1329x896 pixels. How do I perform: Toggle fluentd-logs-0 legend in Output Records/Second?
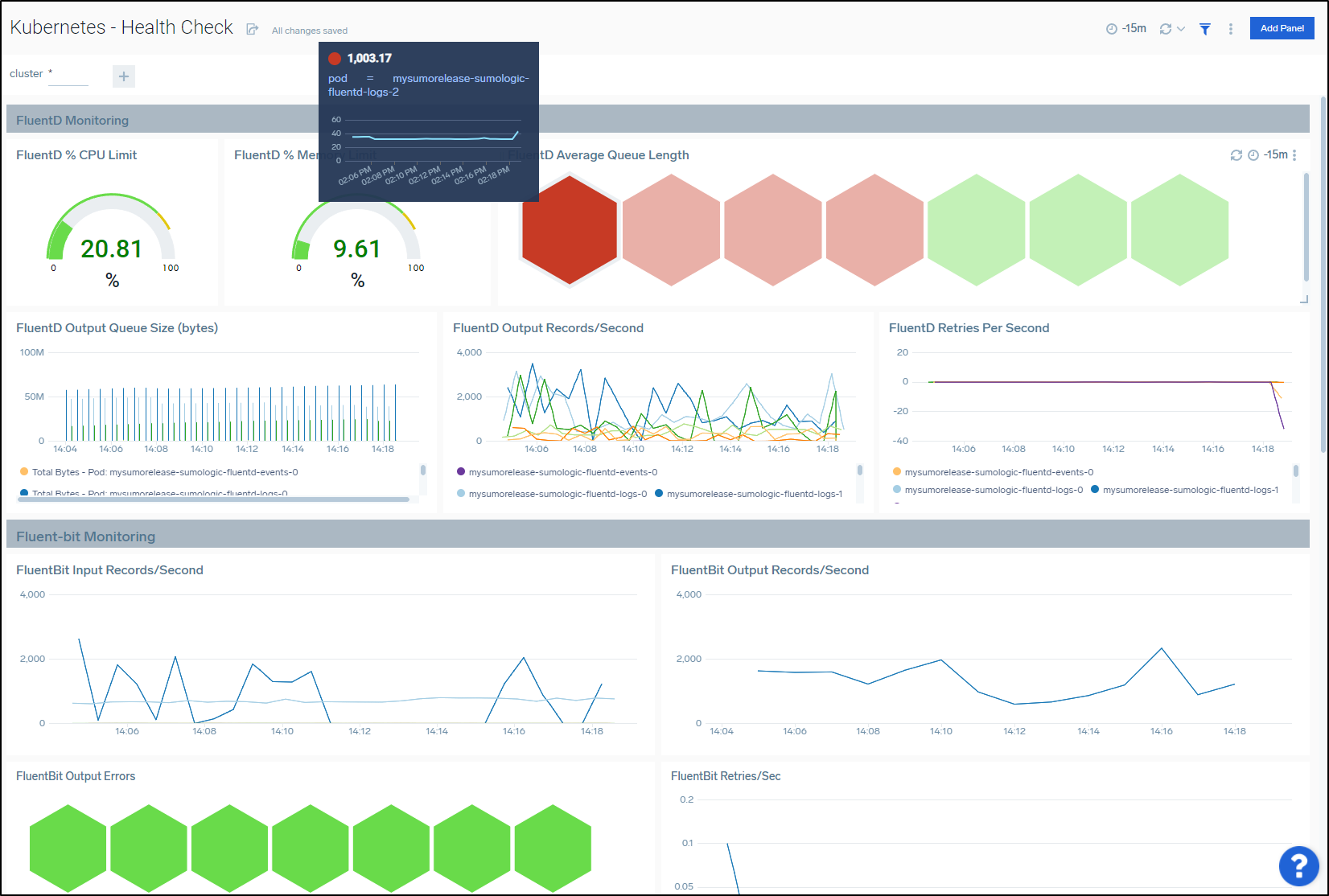[552, 494]
